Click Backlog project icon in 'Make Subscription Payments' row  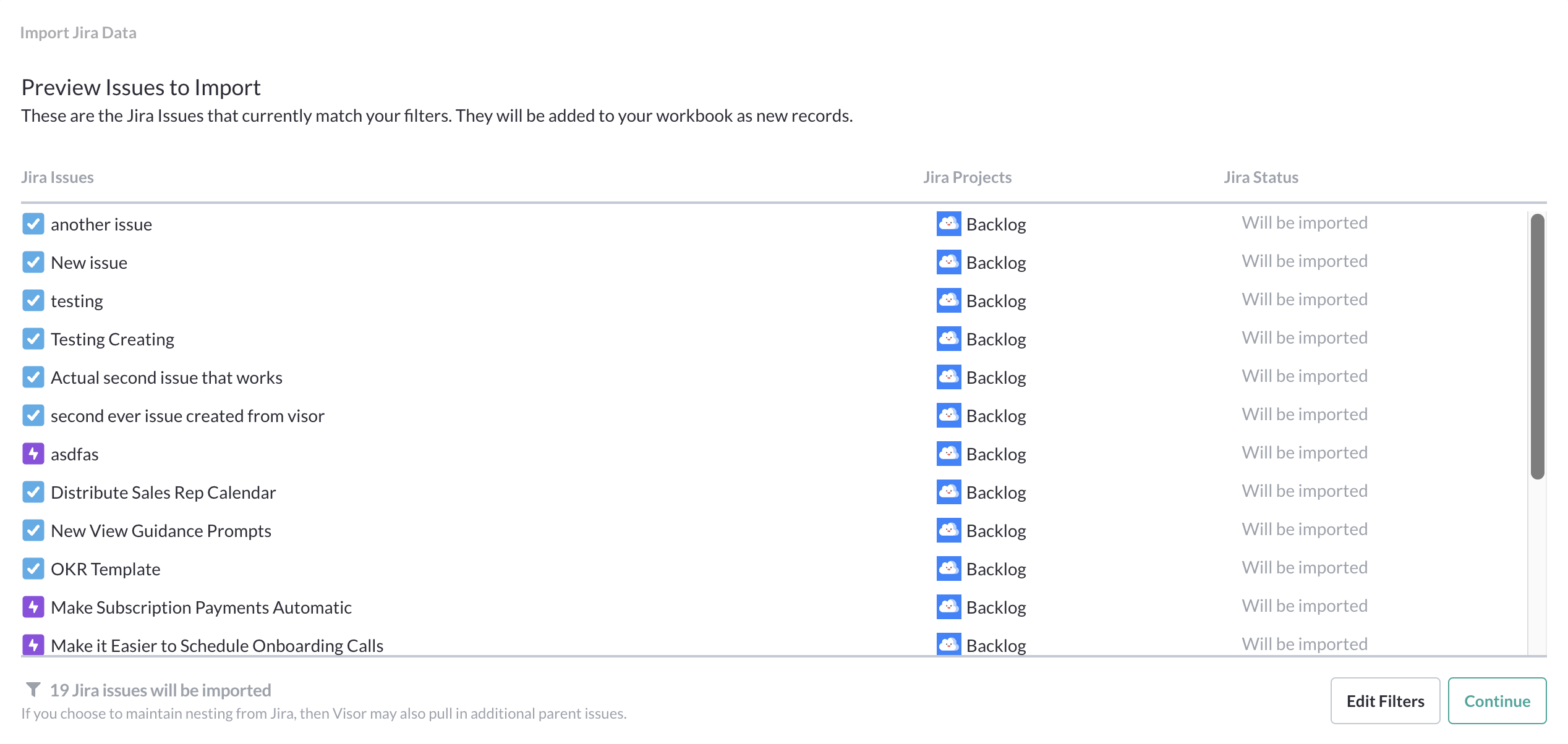tap(948, 607)
